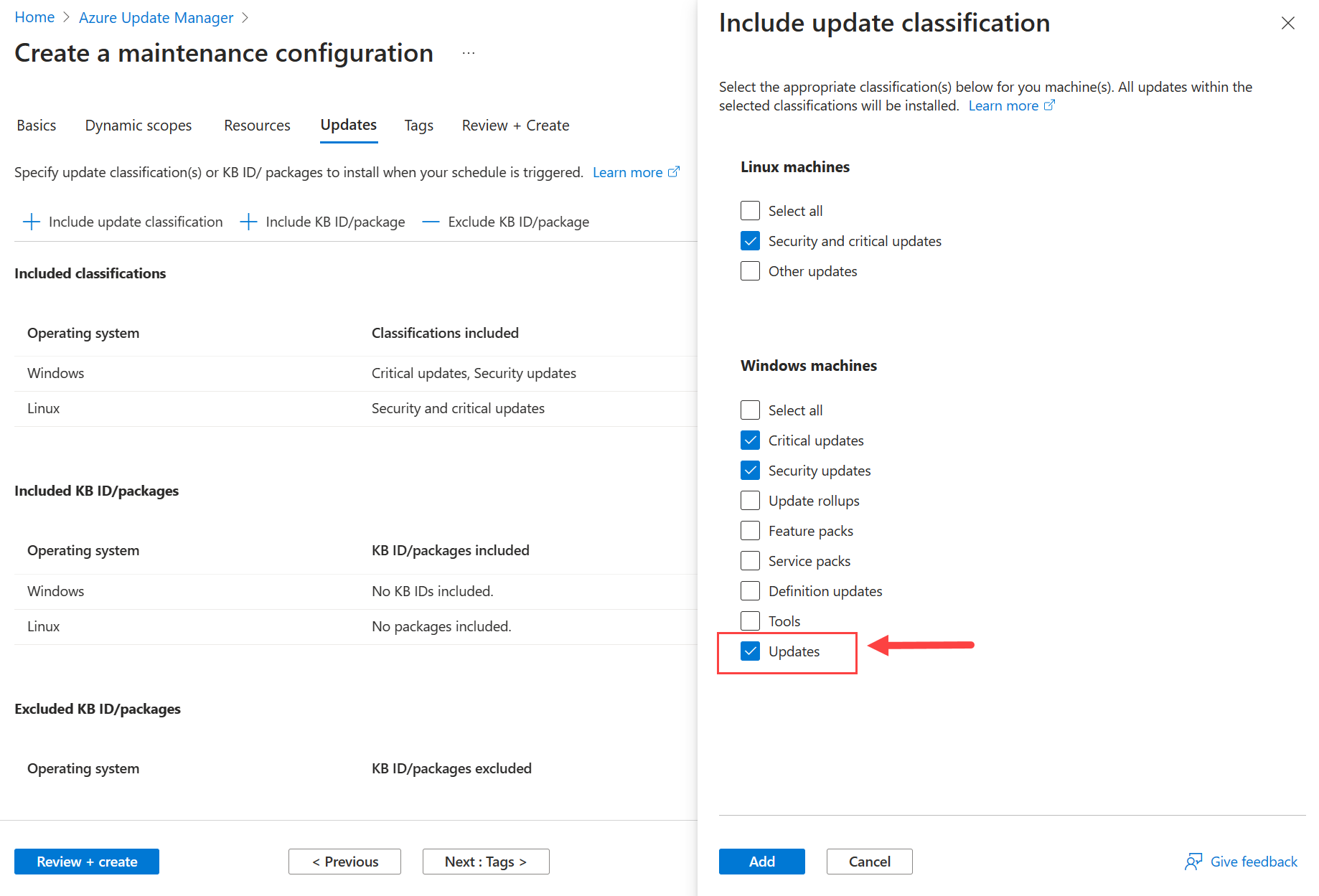
Task: Enable the Update rollups checkbox
Action: (750, 500)
